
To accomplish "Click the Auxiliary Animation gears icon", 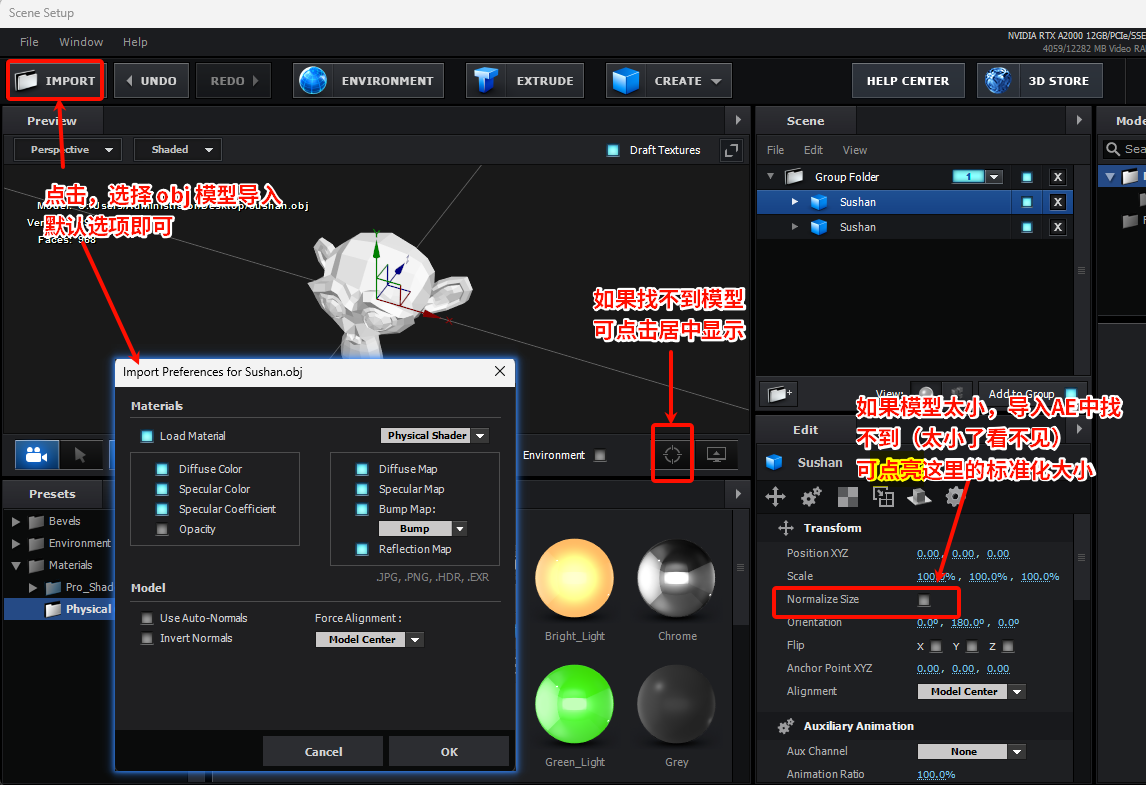I will (786, 726).
